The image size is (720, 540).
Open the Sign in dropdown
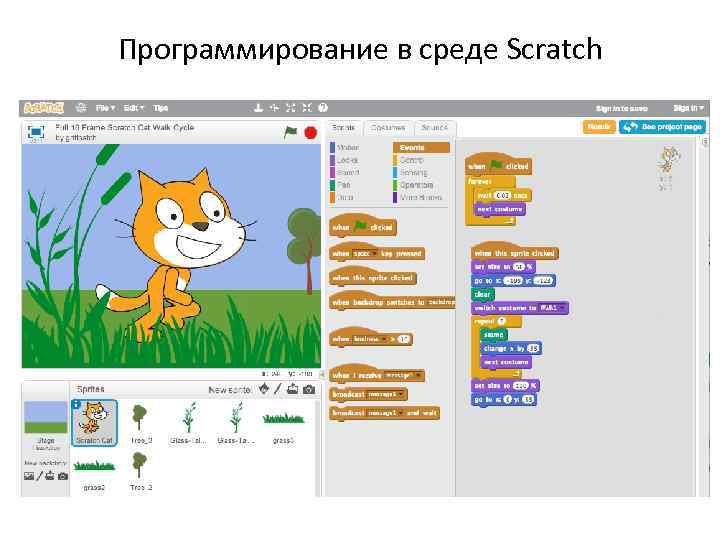click(688, 108)
